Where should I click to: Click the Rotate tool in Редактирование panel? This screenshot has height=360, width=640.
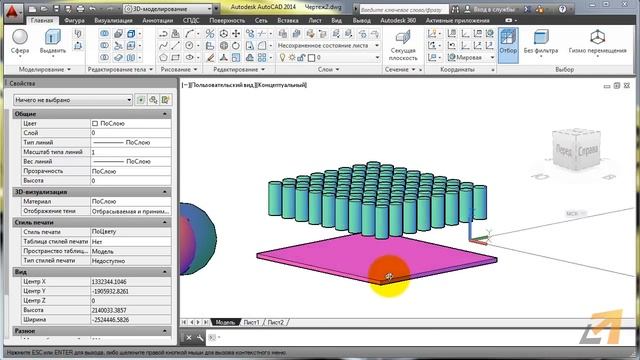tap(236, 45)
